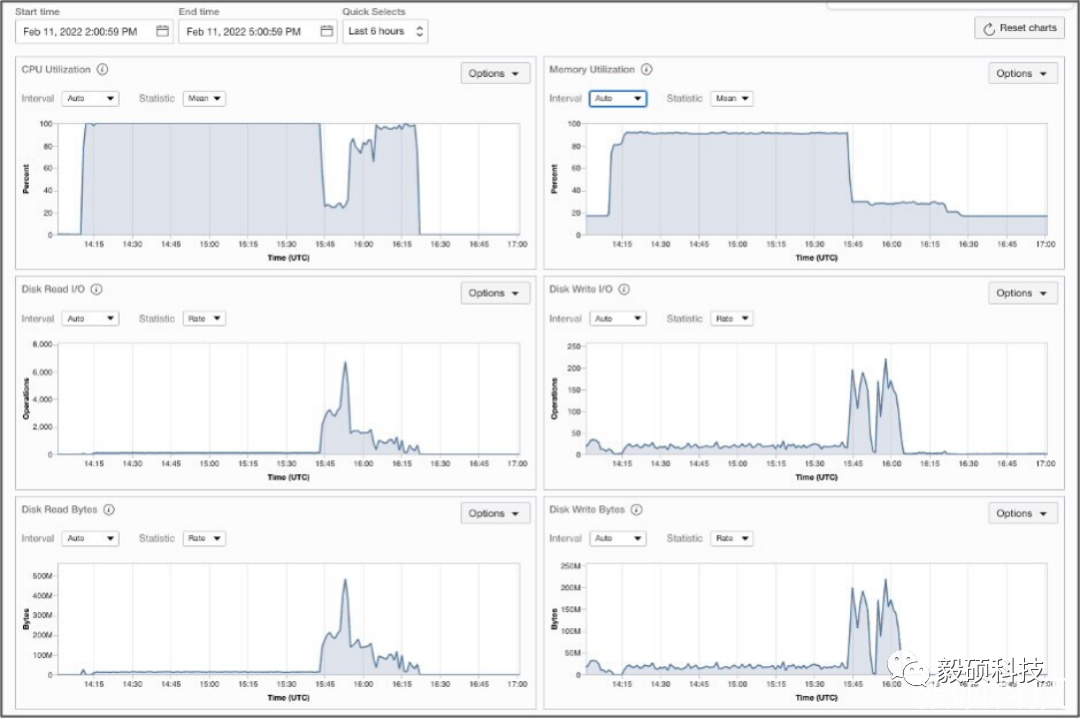
Task: Click the info icon beside Disk Read Bytes
Action: (x=109, y=510)
